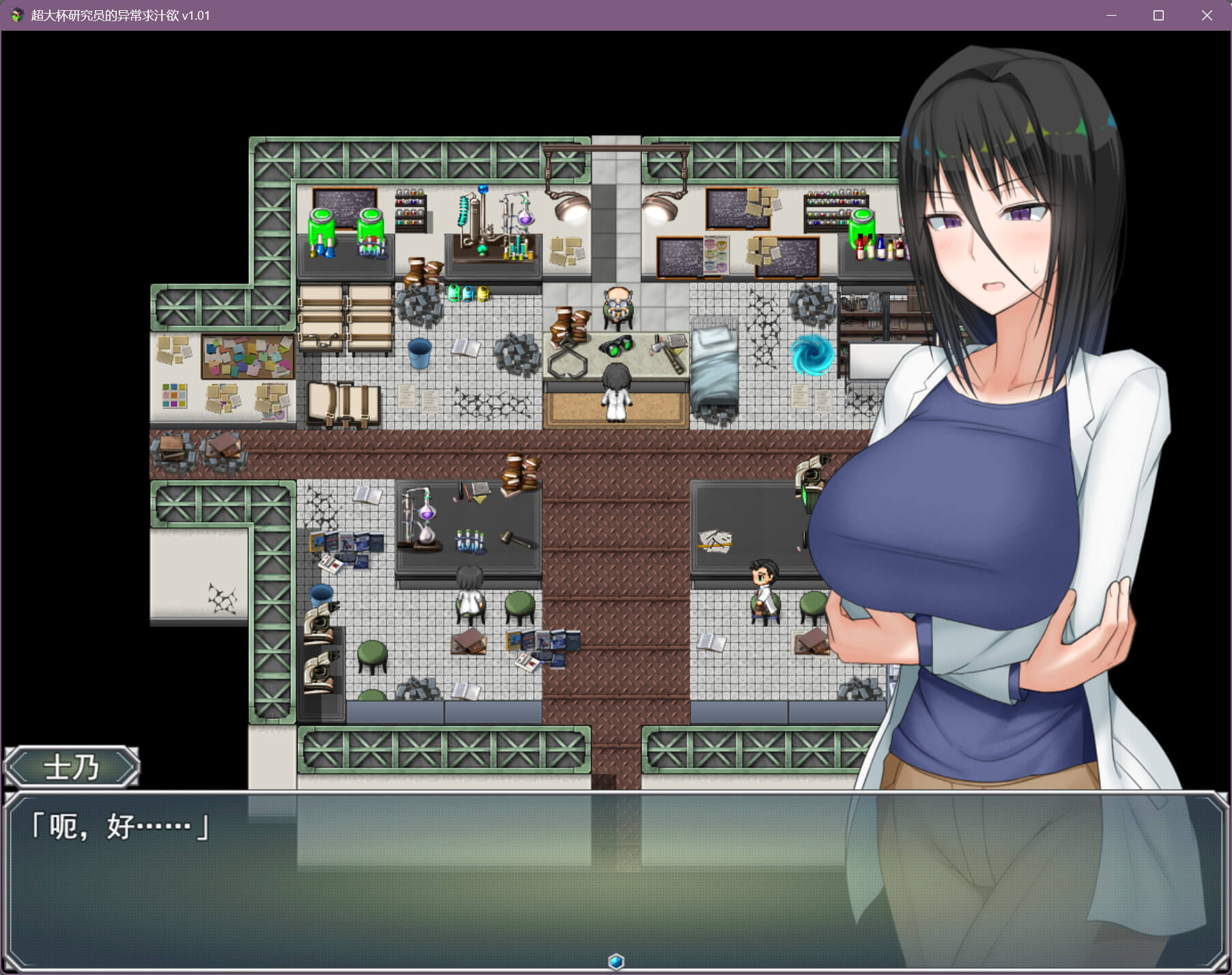This screenshot has width=1232, height=975.
Task: Click the 士乃 speaker name tag
Action: pyautogui.click(x=72, y=768)
